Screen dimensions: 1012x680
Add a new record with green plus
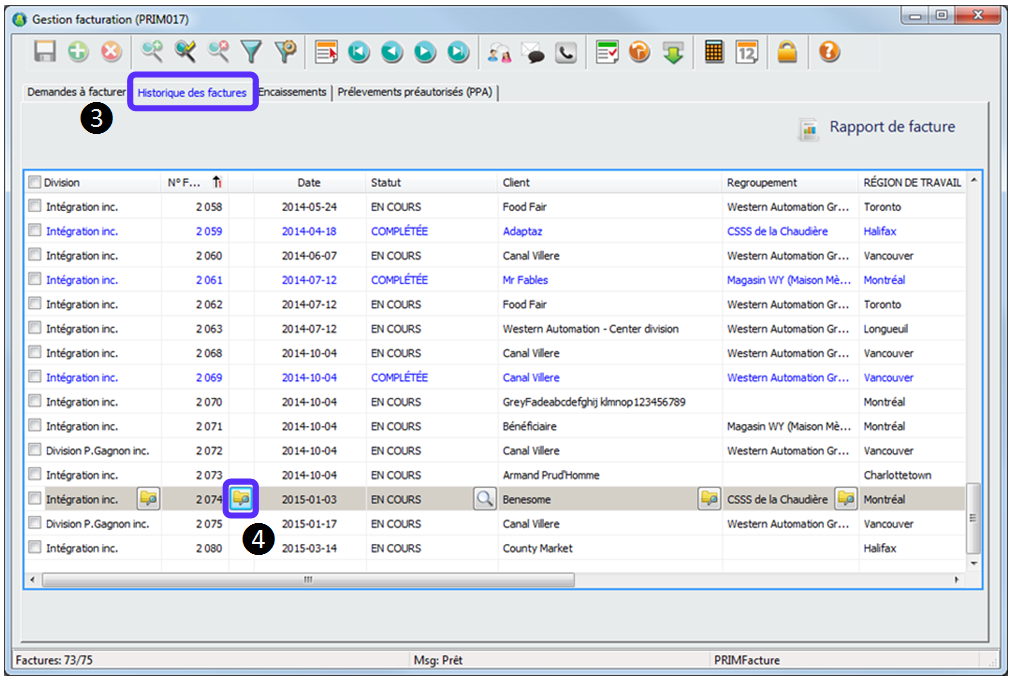[78, 52]
